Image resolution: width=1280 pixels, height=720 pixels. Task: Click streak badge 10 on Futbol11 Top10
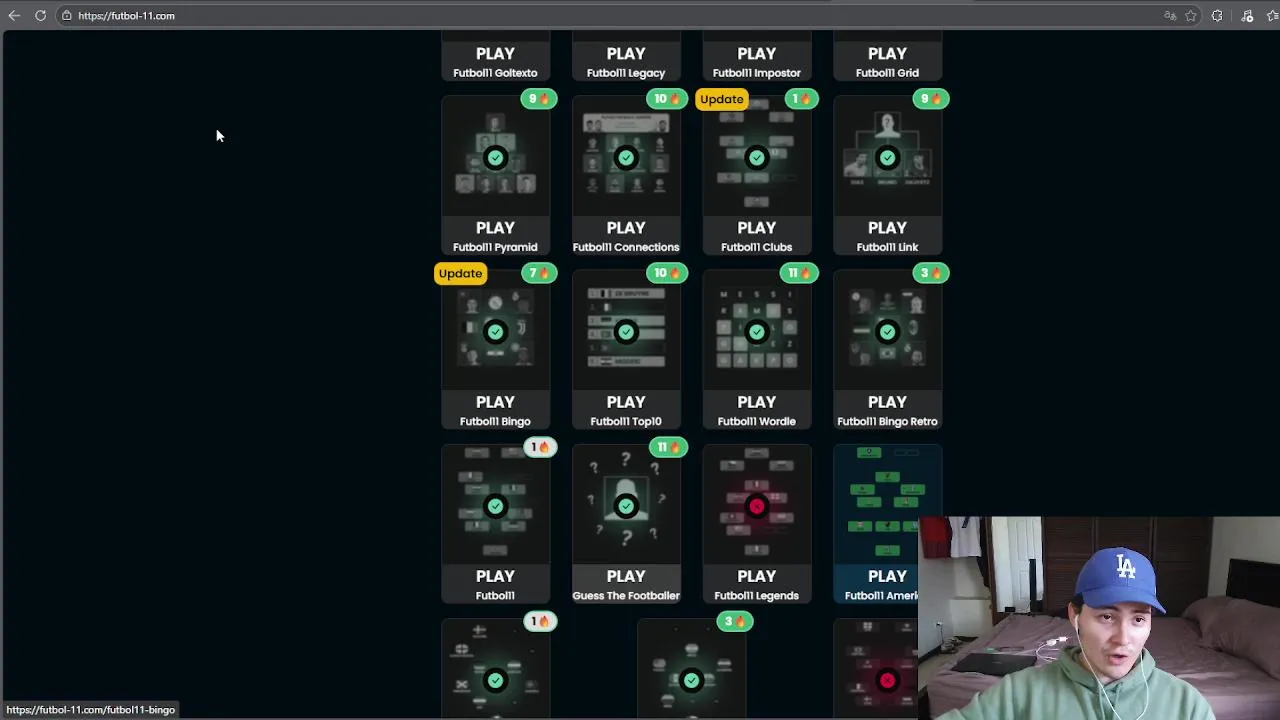(666, 273)
